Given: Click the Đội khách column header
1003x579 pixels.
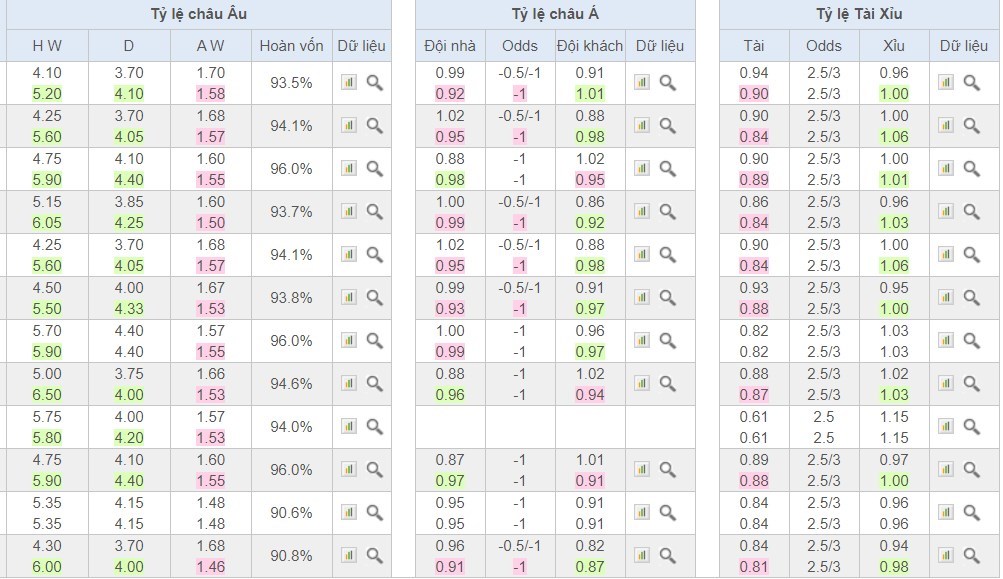Looking at the screenshot, I should click(x=589, y=46).
